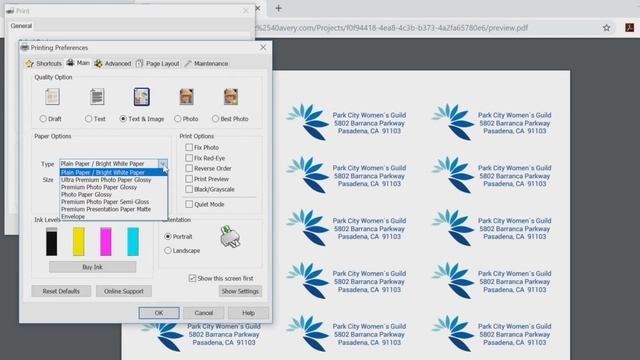
Task: Choose Premium Photo Paper Glossy
Action: pyautogui.click(x=113, y=187)
